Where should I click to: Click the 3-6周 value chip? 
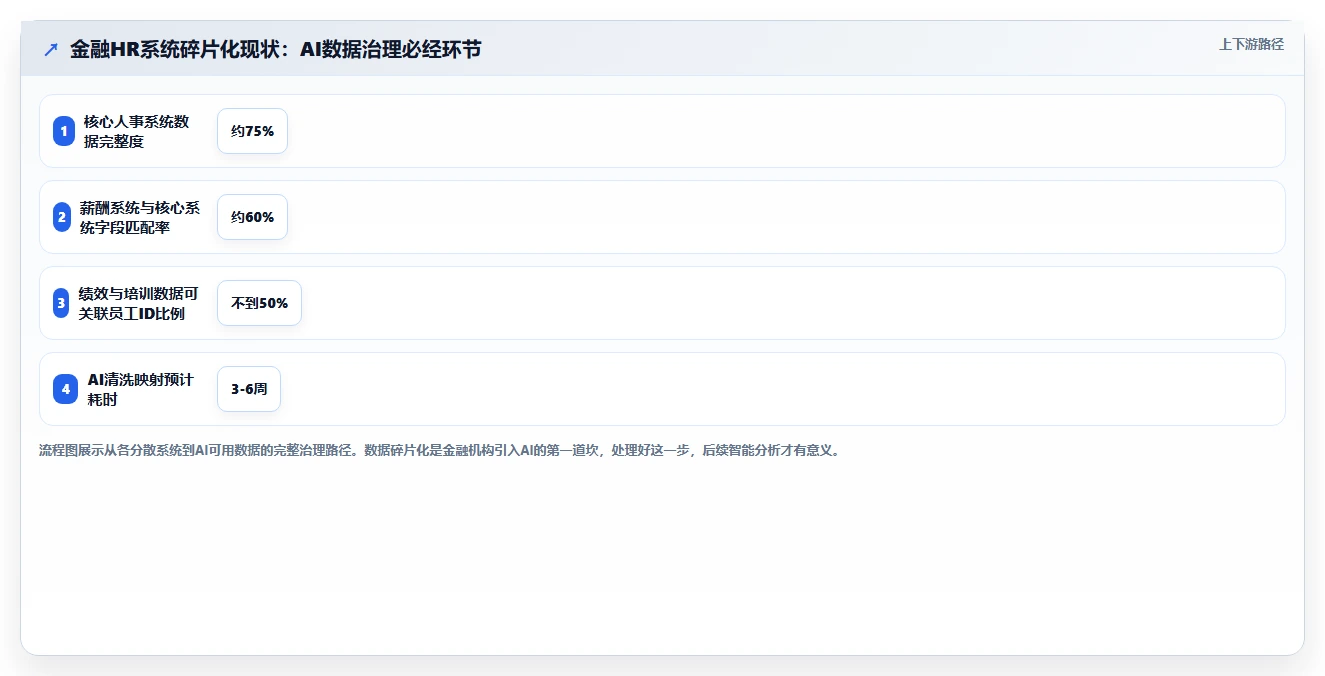[249, 389]
